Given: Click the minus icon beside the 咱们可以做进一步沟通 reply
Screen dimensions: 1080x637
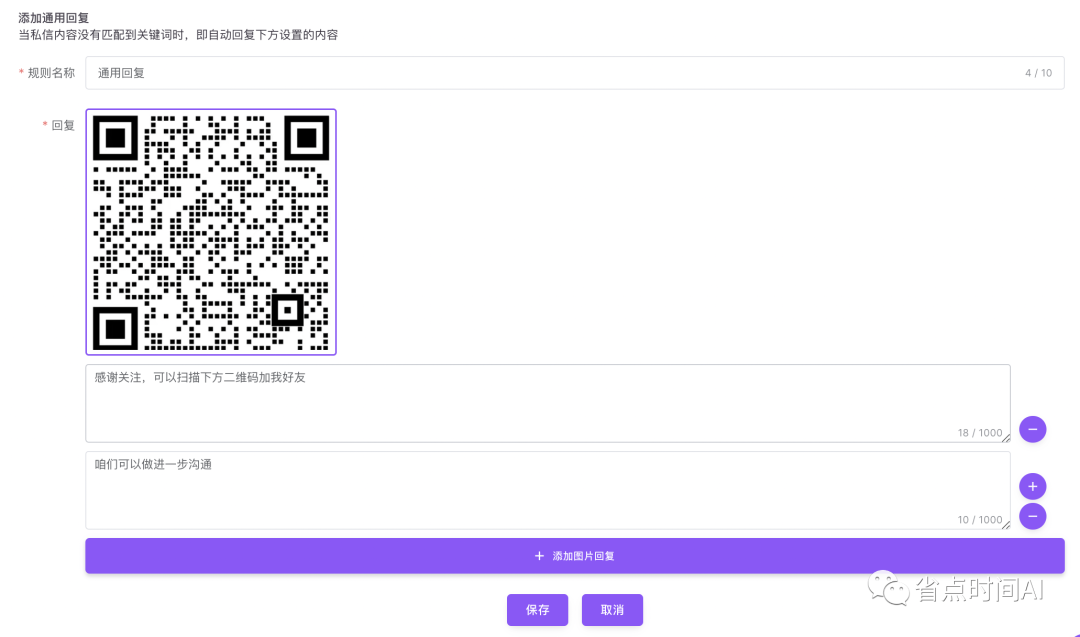Looking at the screenshot, I should click(x=1032, y=516).
